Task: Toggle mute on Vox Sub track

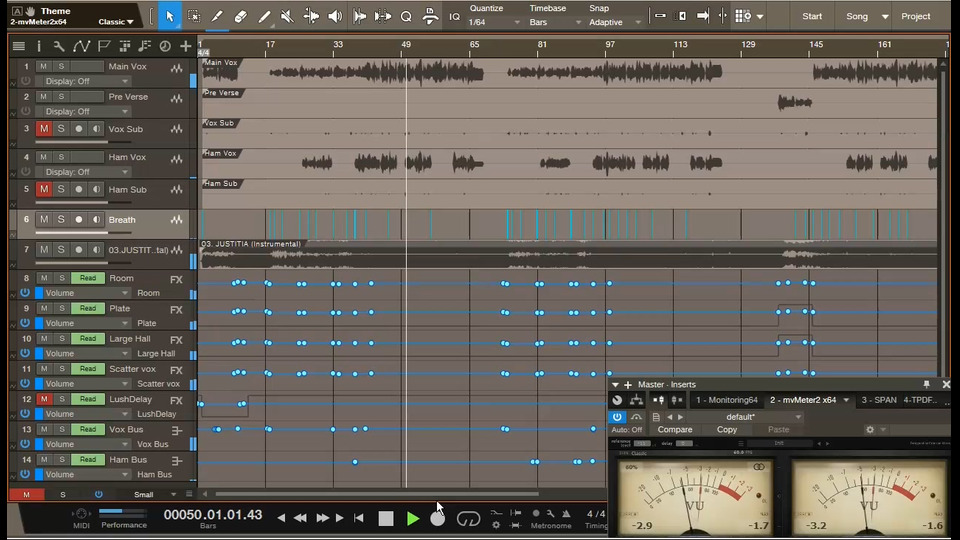Action: pyautogui.click(x=43, y=129)
